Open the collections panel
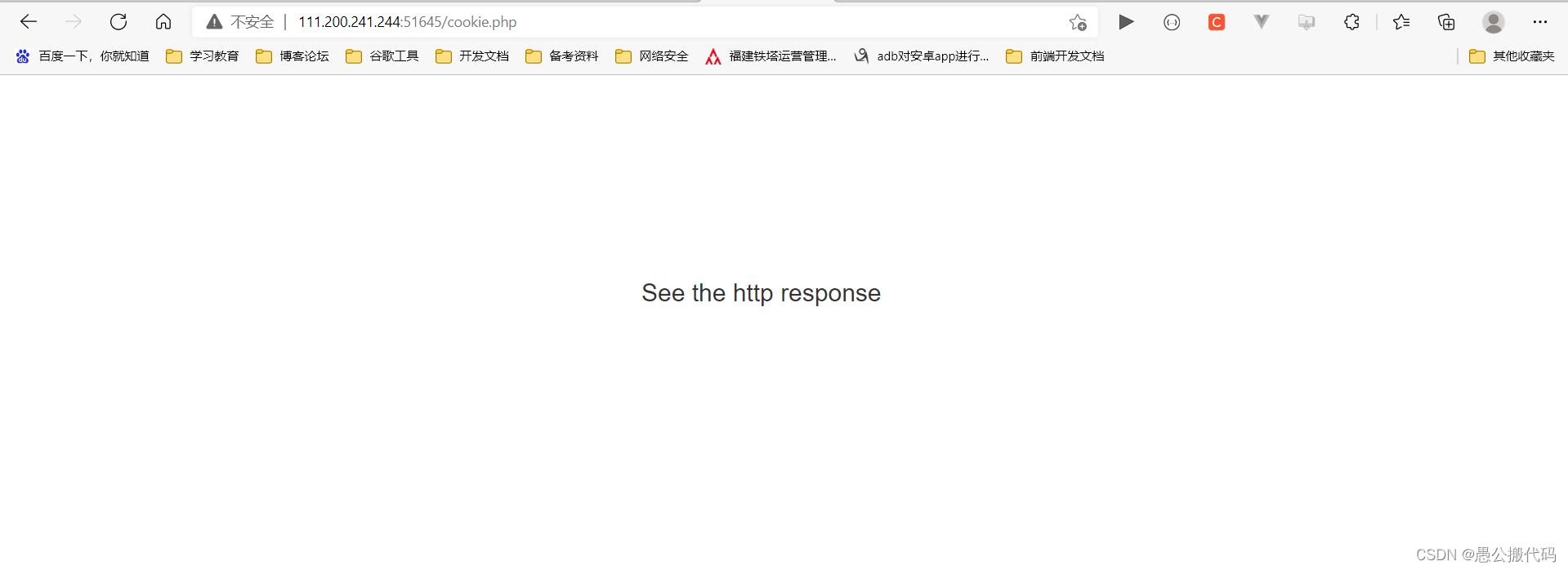Viewport: 1568px width, 570px height. pyautogui.click(x=1446, y=22)
